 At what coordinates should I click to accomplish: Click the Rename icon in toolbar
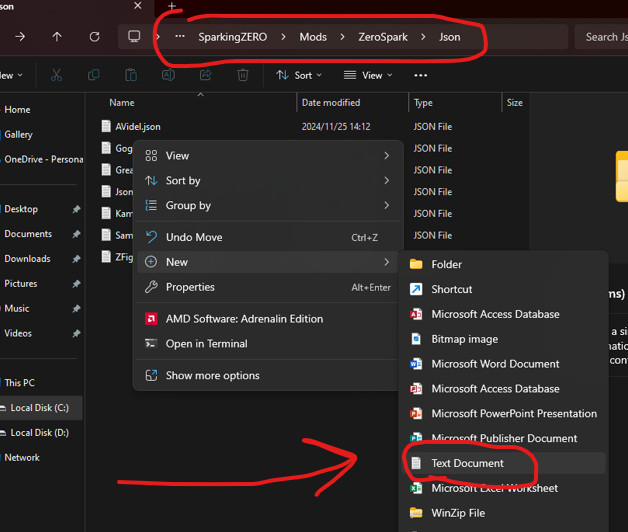click(169, 75)
